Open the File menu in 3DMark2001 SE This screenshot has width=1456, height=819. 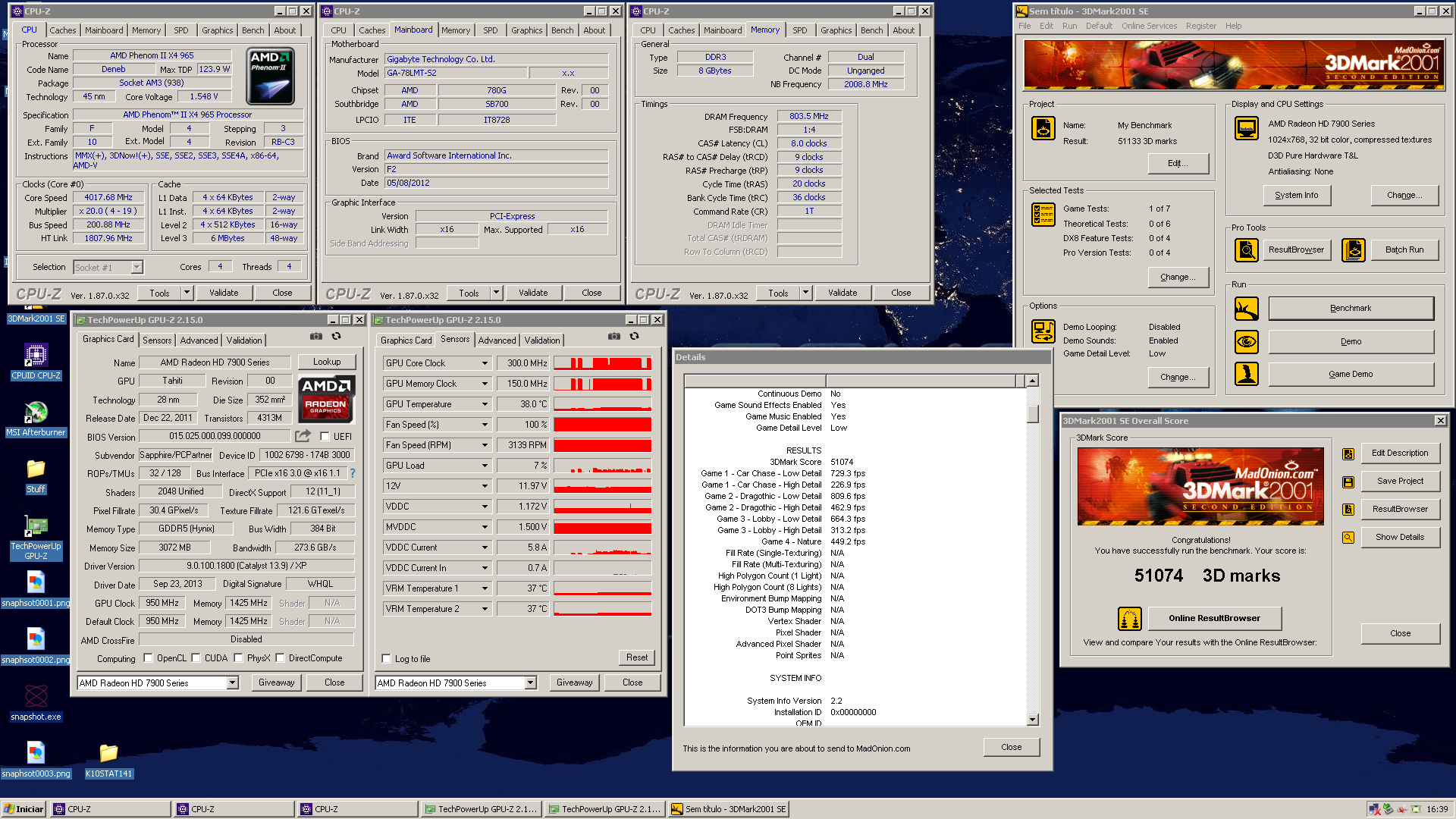coord(1025,26)
